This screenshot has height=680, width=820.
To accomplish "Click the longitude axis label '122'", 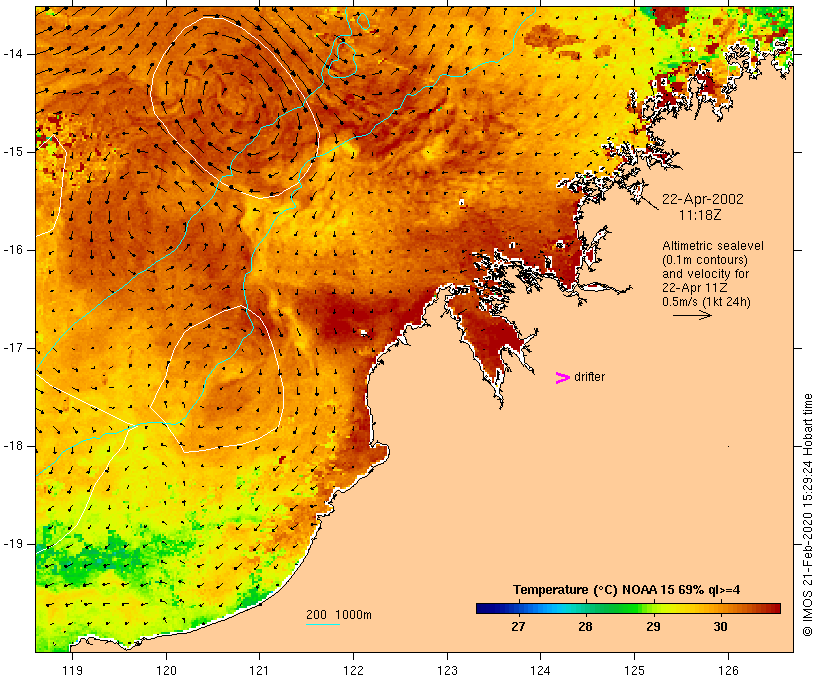I will (x=354, y=670).
